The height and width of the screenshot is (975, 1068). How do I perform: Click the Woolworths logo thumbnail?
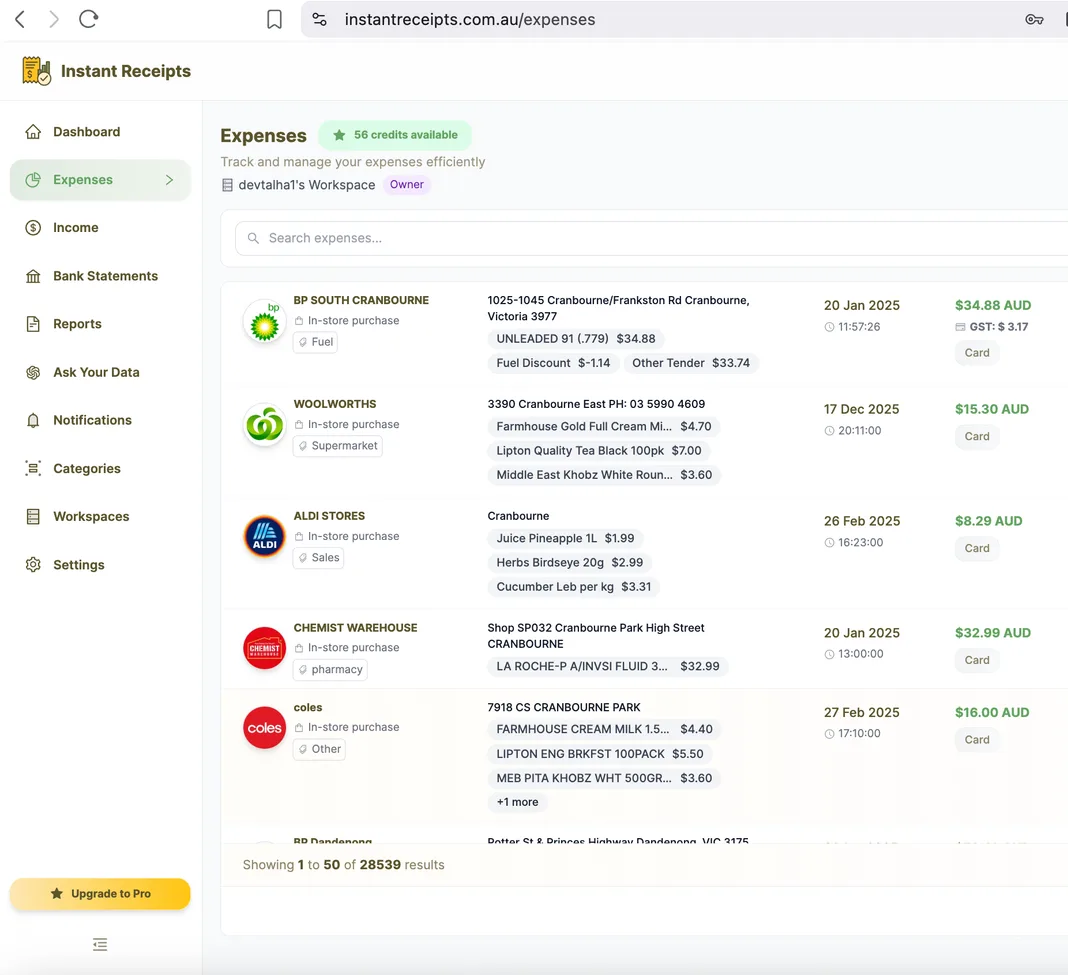pos(264,425)
